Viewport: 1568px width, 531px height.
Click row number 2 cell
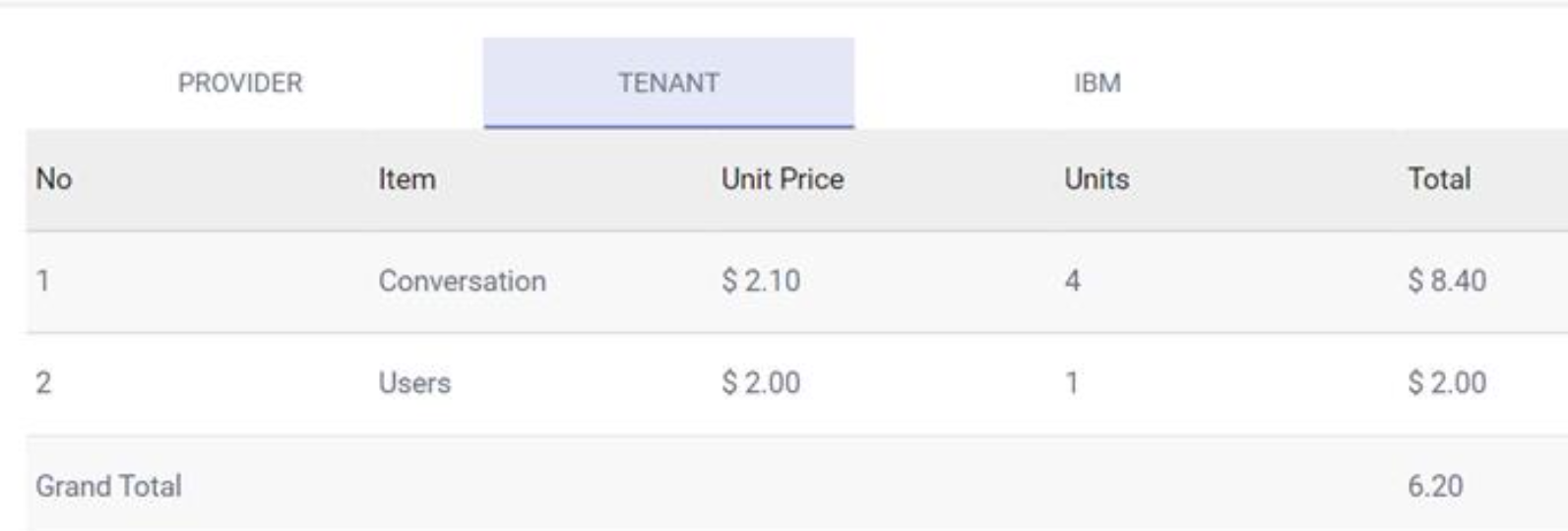(43, 382)
